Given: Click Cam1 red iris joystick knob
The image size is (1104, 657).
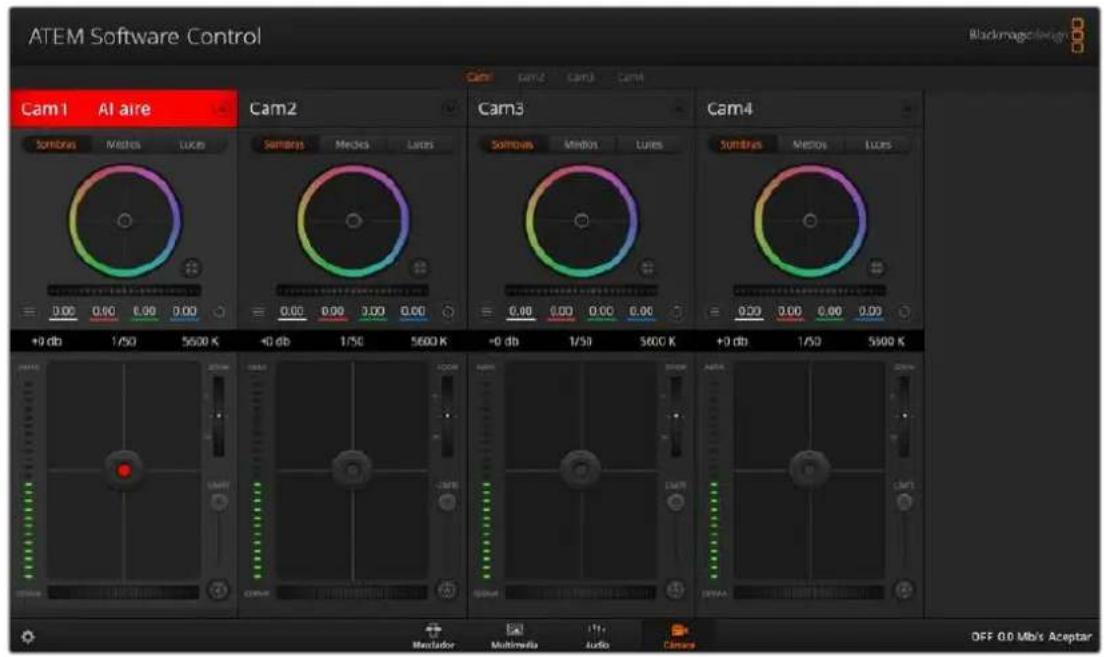Looking at the screenshot, I should (125, 470).
